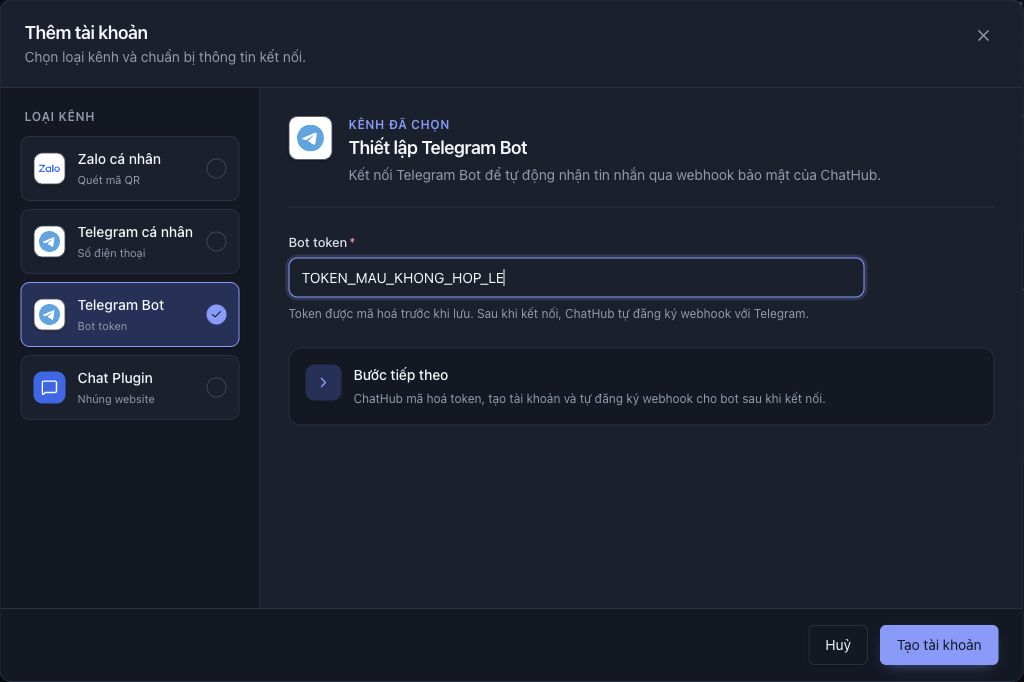
Task: Close the Thêm tài khoản dialog
Action: (984, 36)
